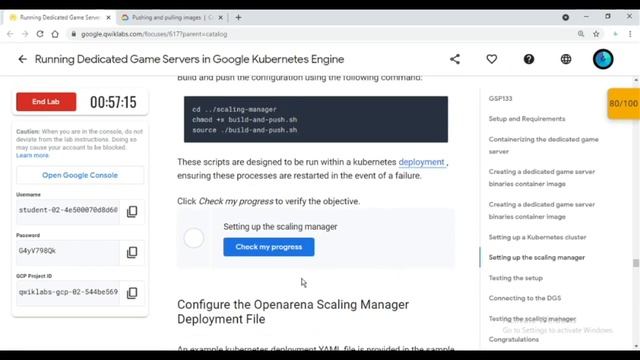Click the code block with build-and-push commands
640x360 pixels.
(x=316, y=120)
